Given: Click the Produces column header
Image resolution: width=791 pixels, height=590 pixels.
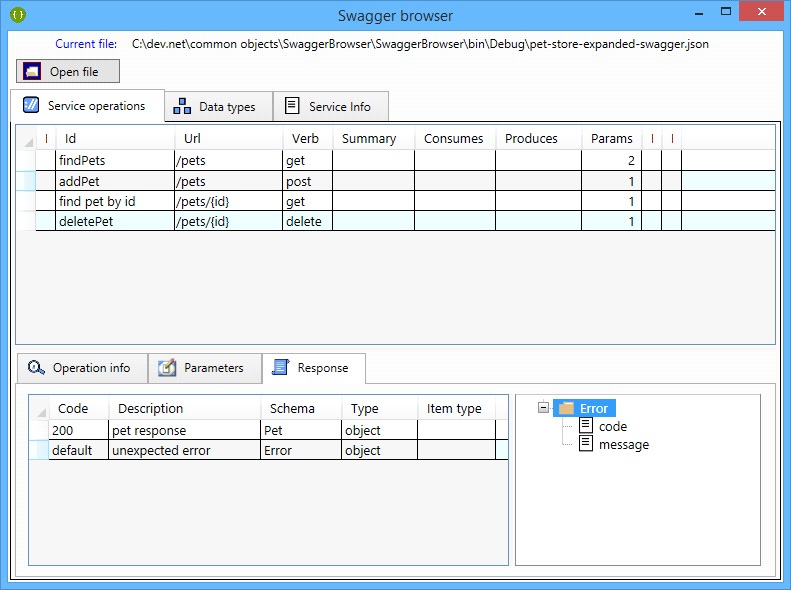Looking at the screenshot, I should coord(539,139).
